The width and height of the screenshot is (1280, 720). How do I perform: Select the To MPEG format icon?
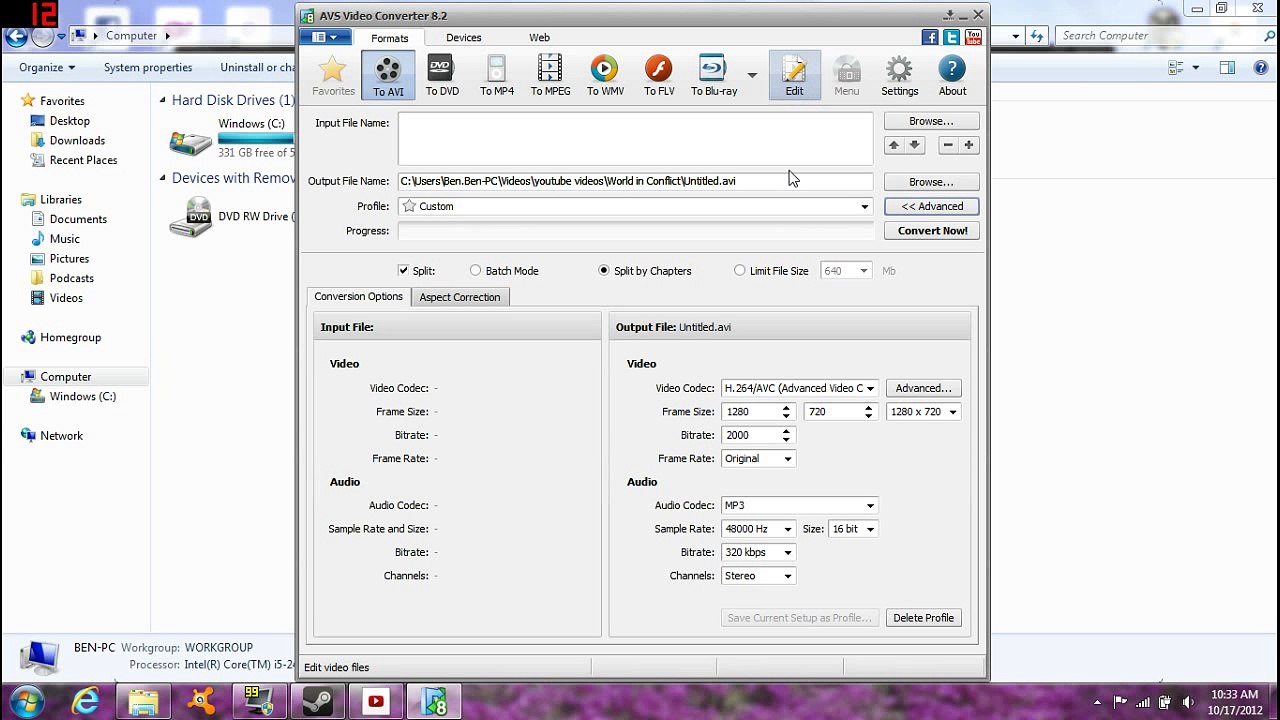point(550,76)
